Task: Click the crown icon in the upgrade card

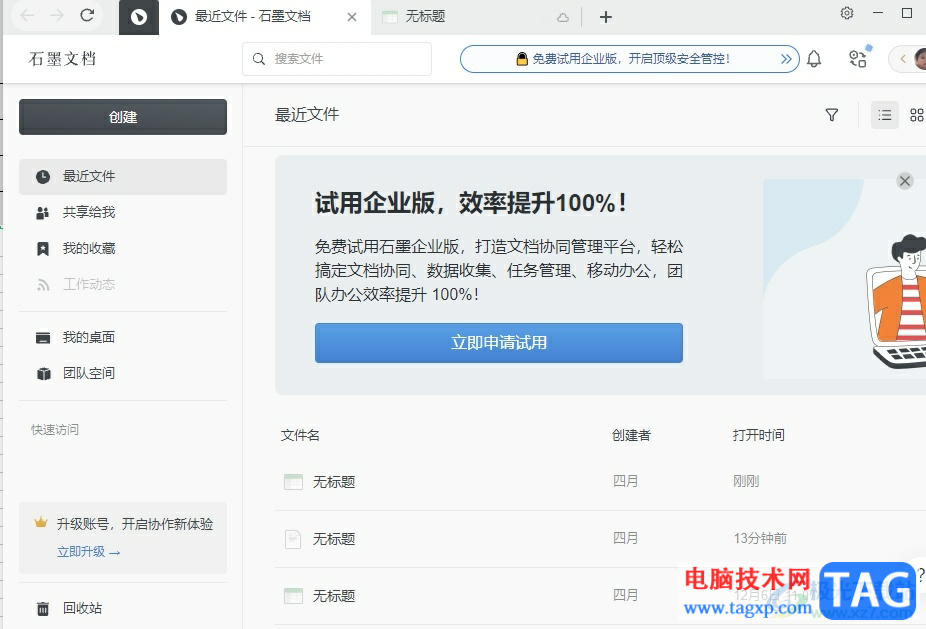Action: coord(41,522)
